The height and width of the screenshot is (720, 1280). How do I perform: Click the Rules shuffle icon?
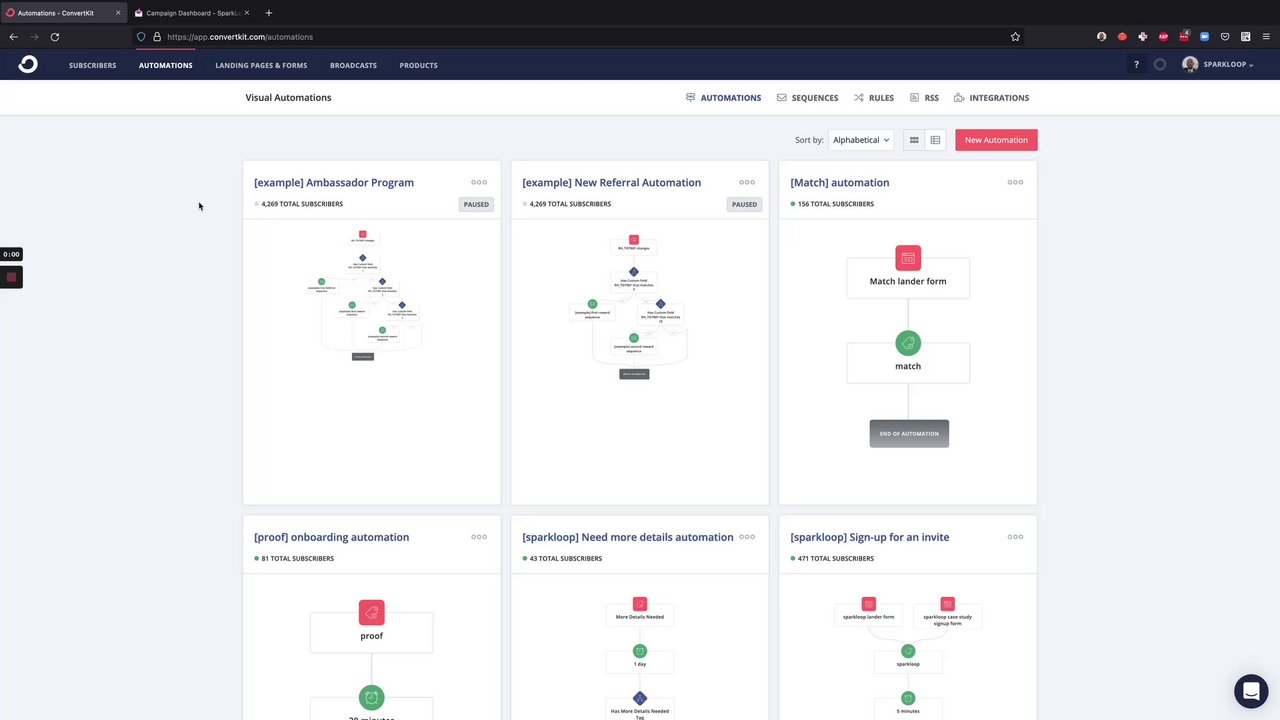tap(859, 98)
